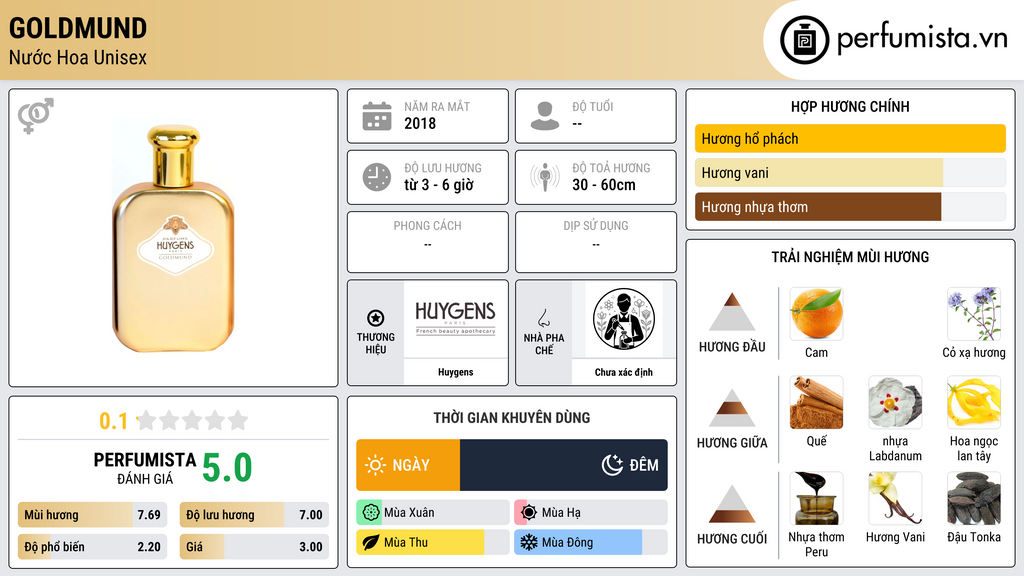Click the perfumista.vn perfume bottle logo icon
Viewport: 1024px width, 576px height.
(x=804, y=40)
